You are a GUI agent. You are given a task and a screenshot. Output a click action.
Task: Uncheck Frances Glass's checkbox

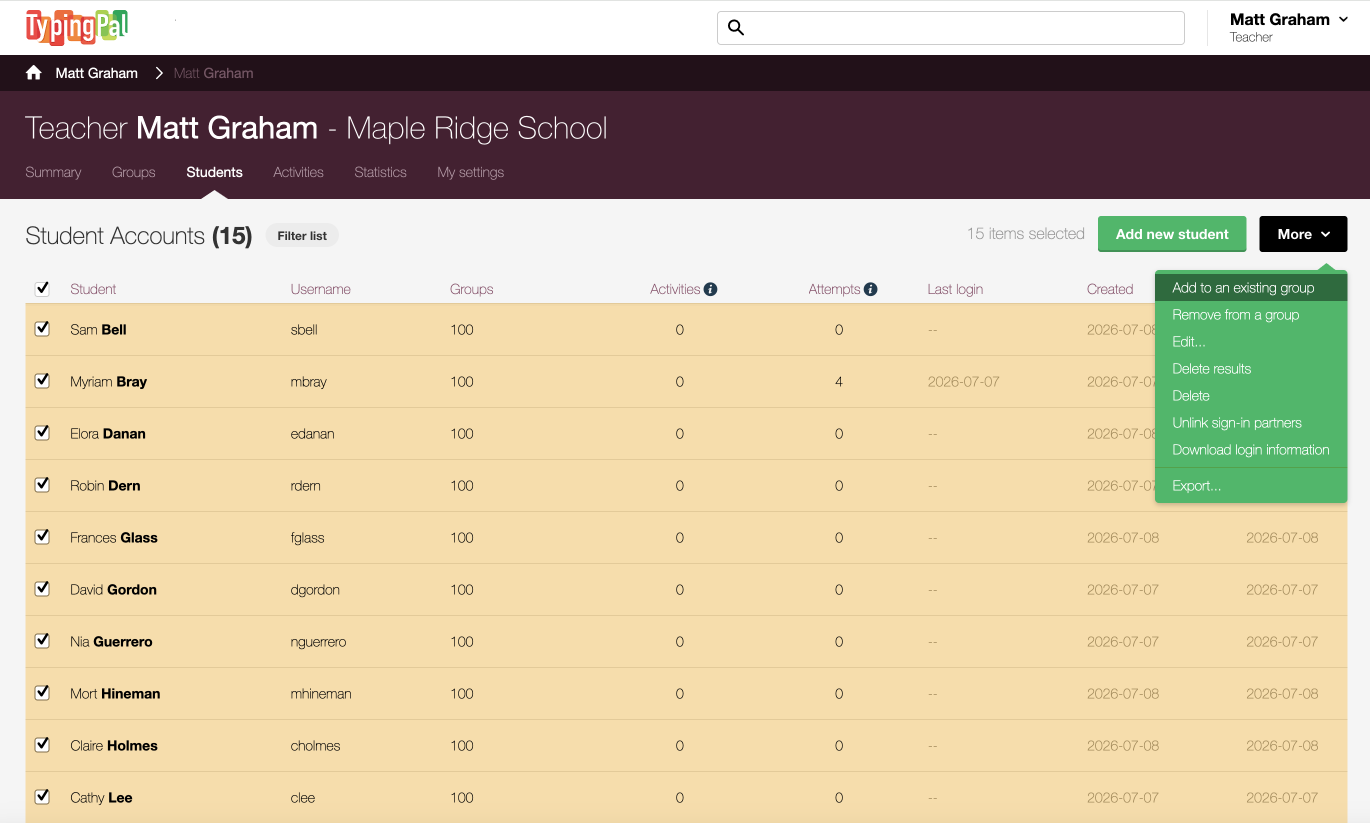point(42,536)
